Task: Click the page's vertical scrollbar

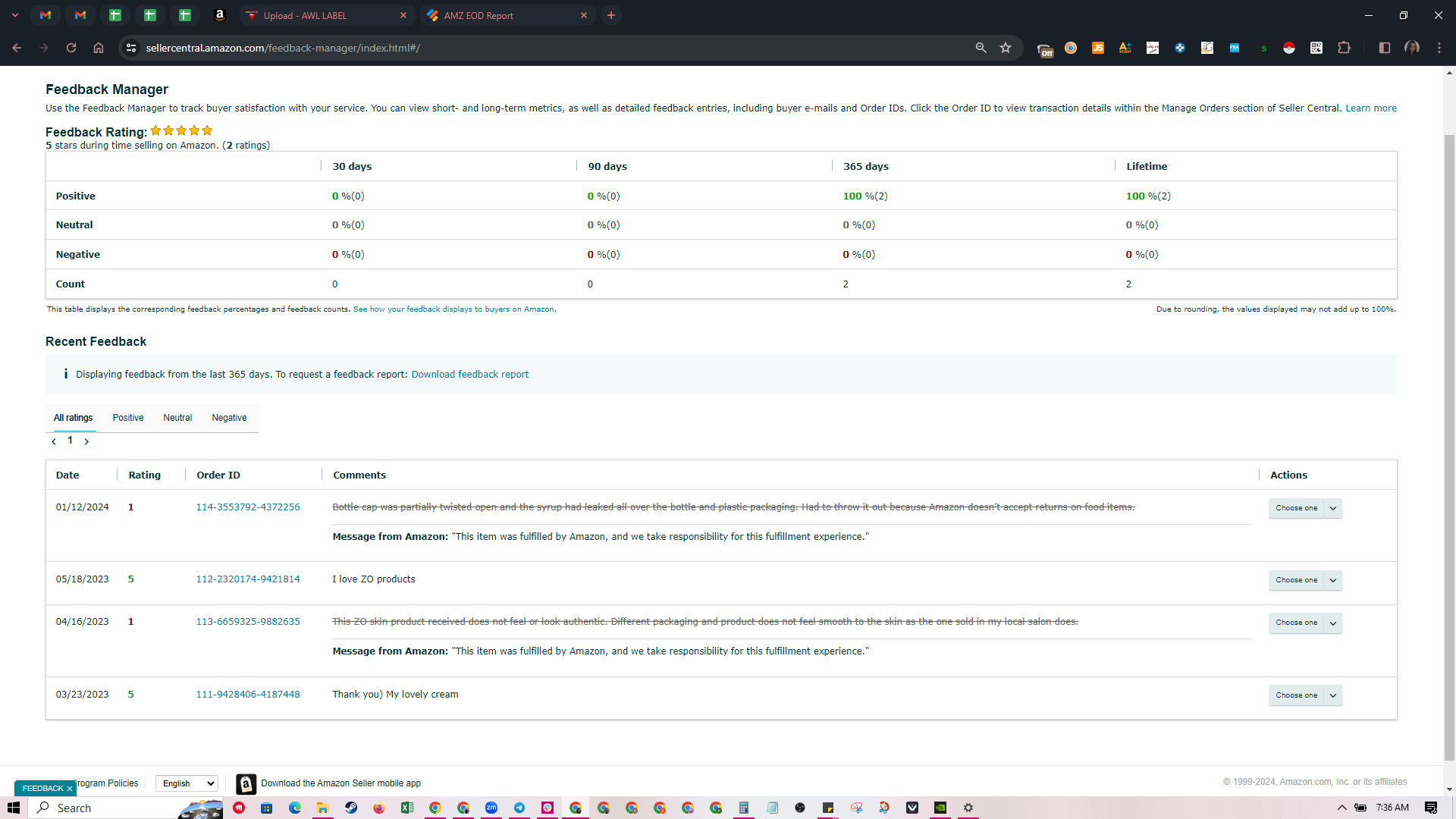Action: coord(1449,447)
